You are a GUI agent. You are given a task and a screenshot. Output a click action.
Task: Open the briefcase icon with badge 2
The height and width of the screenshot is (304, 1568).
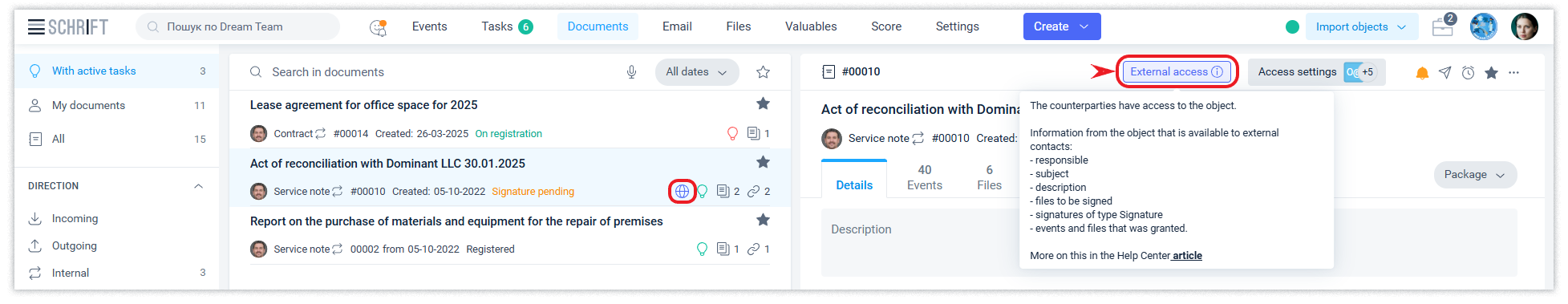(x=1443, y=26)
